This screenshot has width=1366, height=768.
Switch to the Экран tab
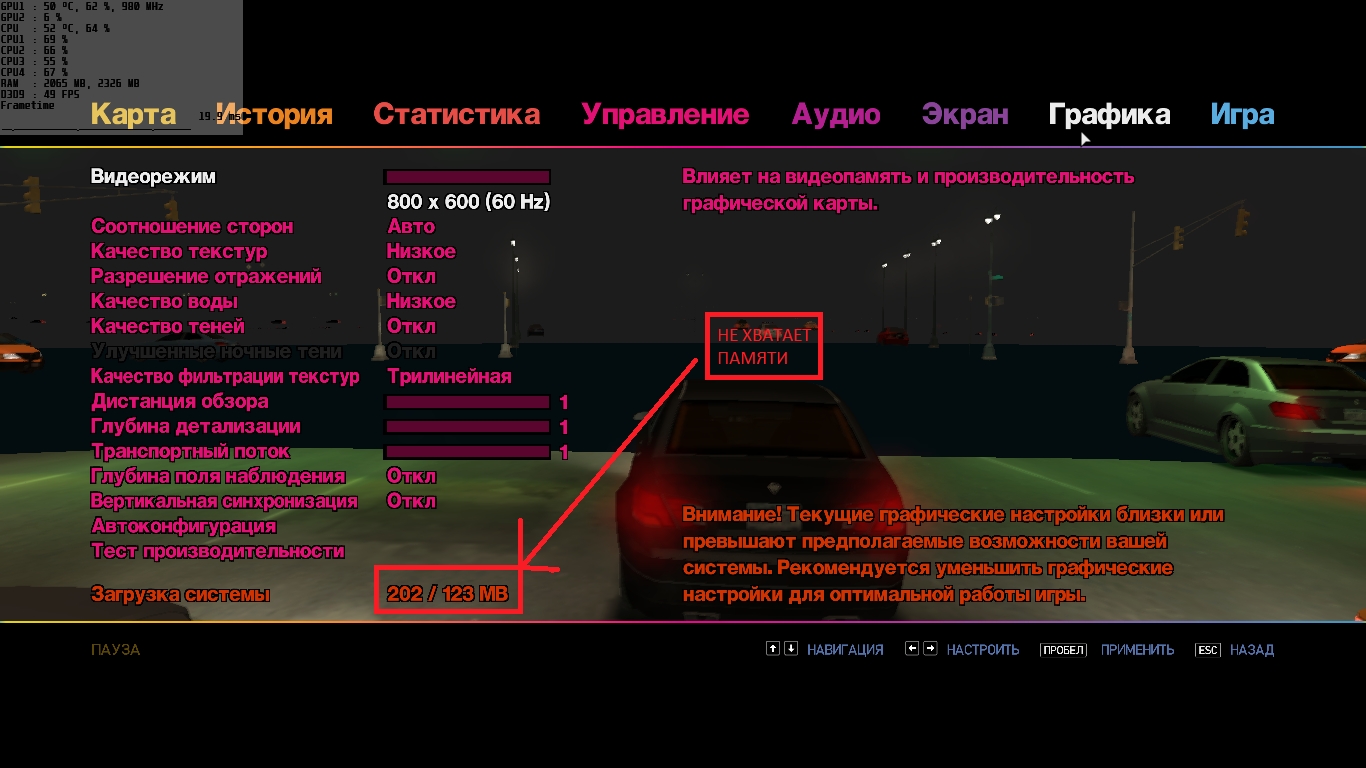click(965, 115)
